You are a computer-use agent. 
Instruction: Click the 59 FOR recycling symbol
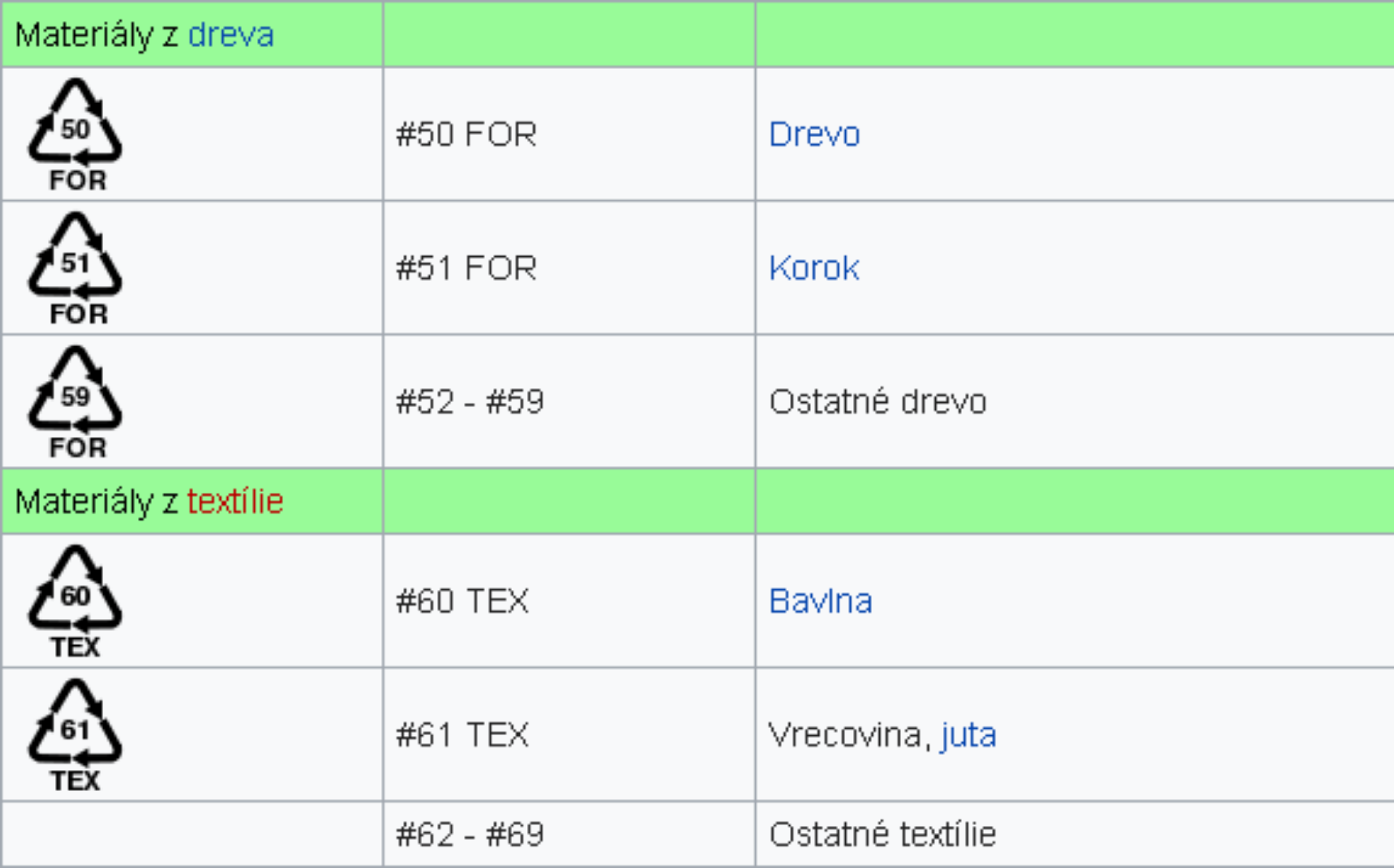tap(76, 401)
